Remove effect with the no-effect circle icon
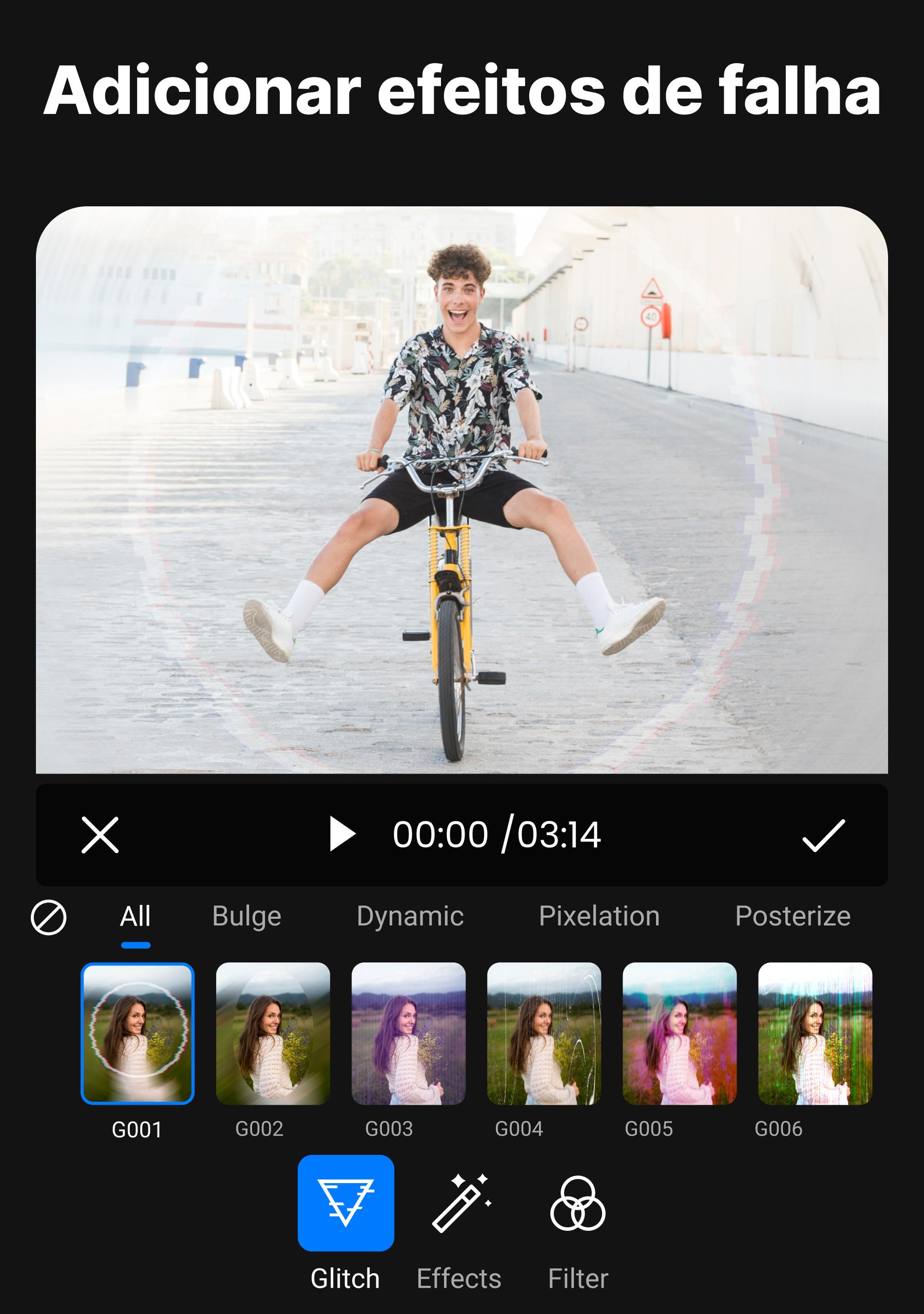This screenshot has height=1314, width=924. [49, 917]
